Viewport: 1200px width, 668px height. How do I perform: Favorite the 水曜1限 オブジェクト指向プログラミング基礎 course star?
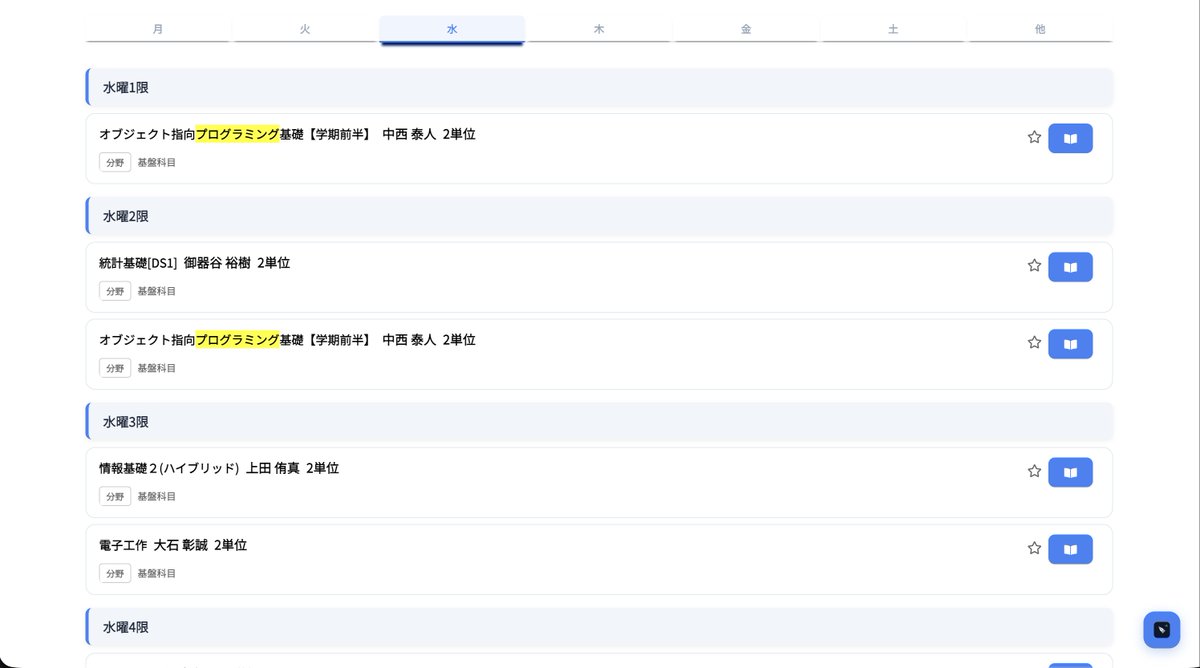pyautogui.click(x=1034, y=137)
